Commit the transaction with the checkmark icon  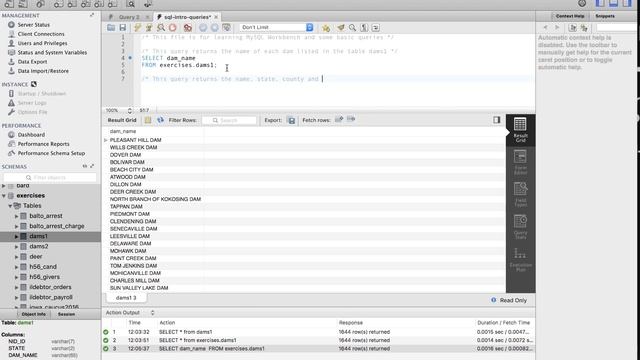point(203,27)
